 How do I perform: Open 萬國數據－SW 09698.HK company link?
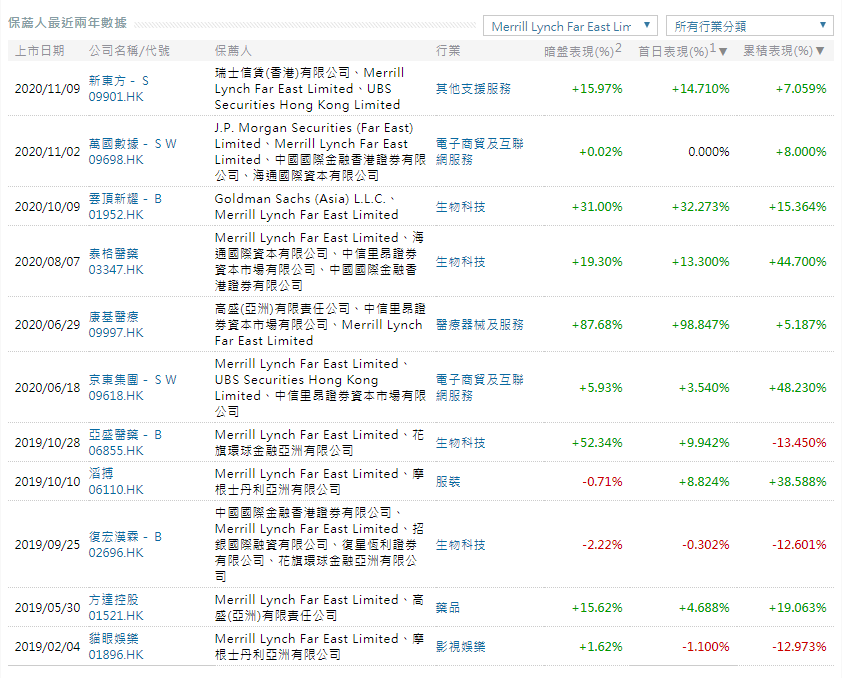tap(133, 151)
